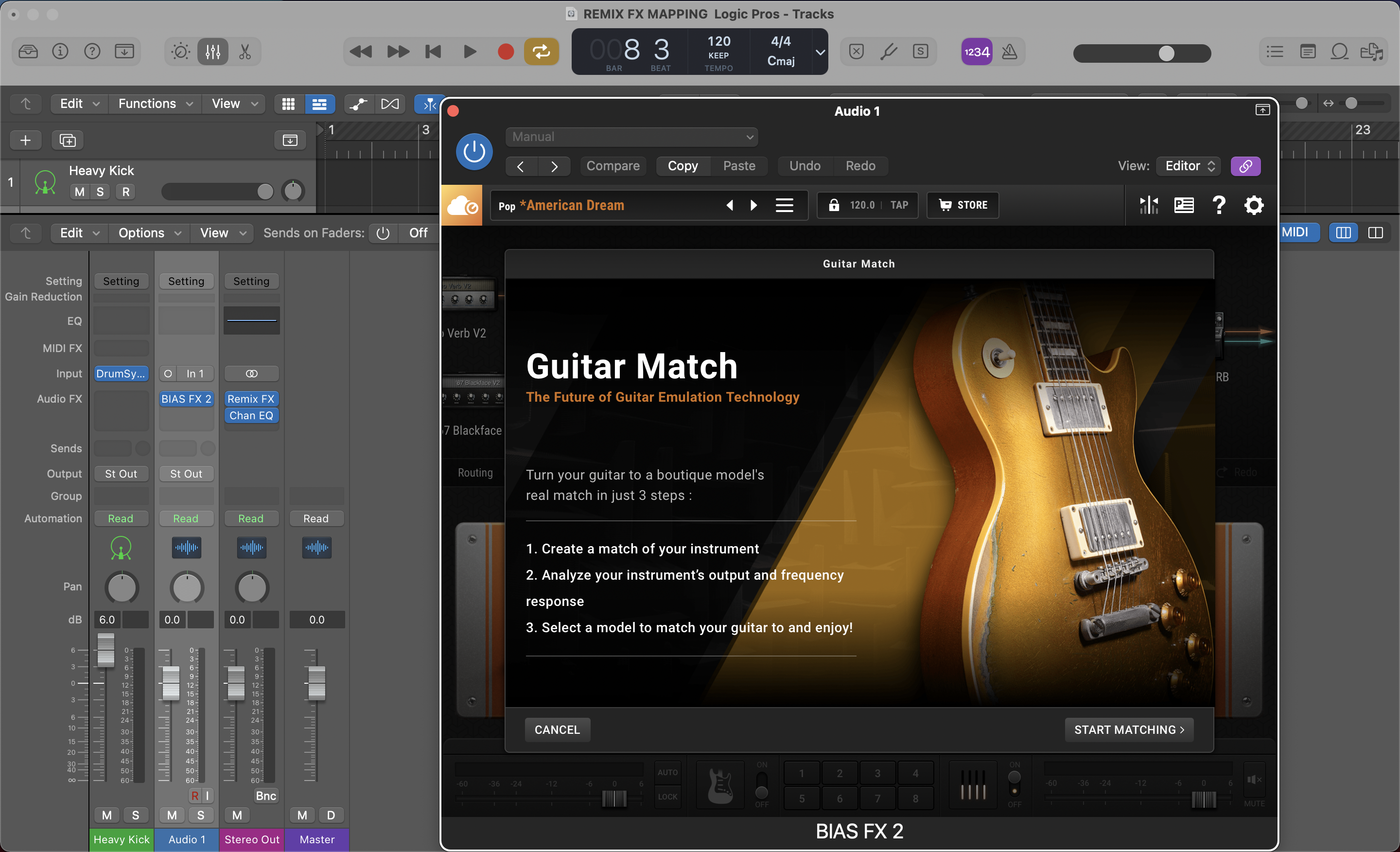
Task: Select the Remix FX plugin slot
Action: coord(250,399)
